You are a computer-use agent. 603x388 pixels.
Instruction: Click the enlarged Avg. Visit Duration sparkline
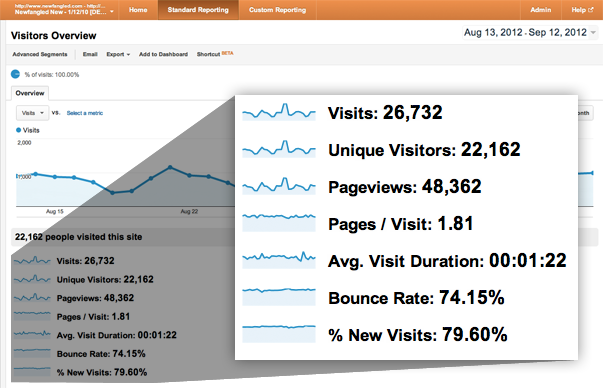tap(279, 260)
